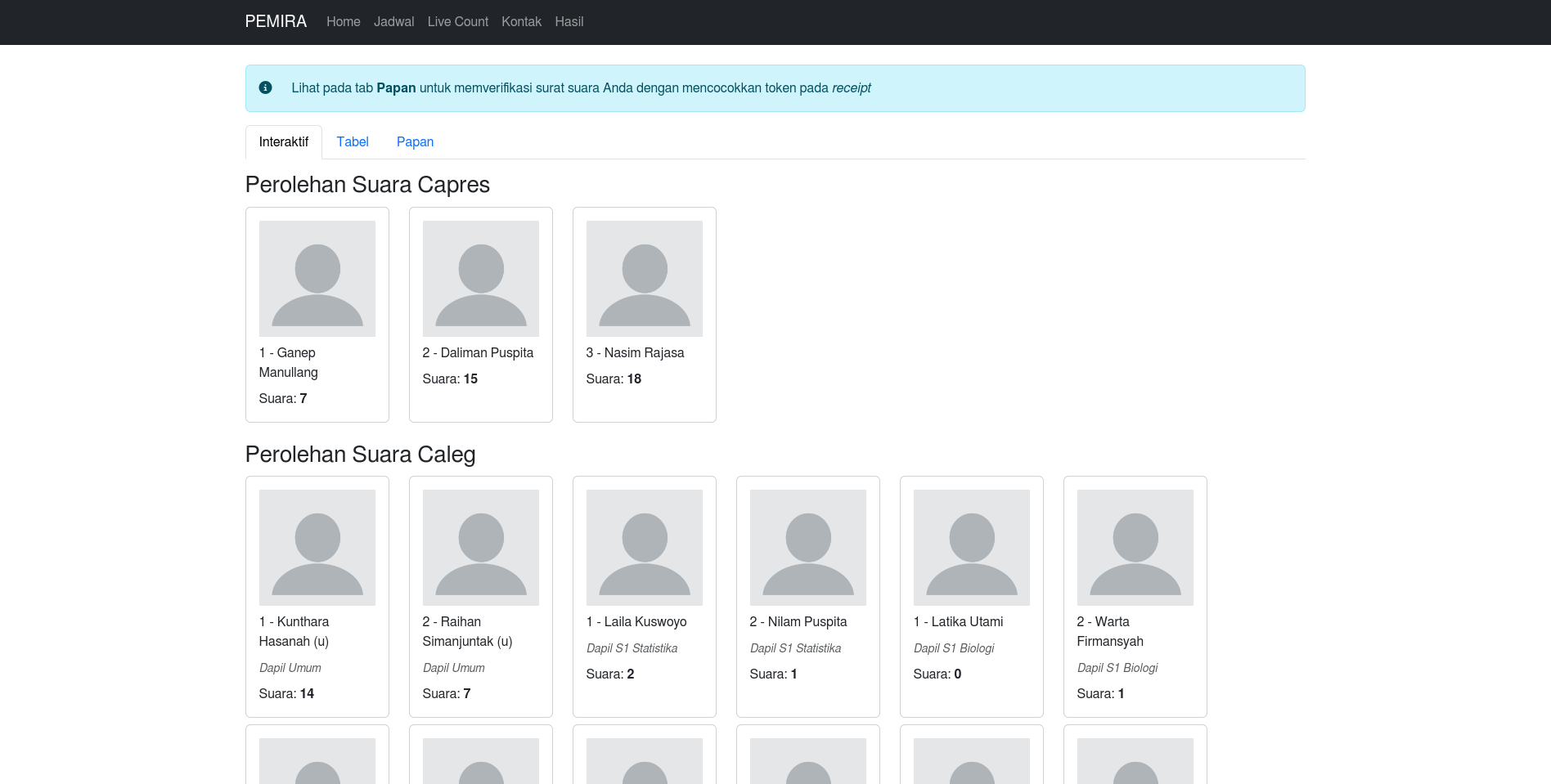
Task: Click Laila Kuswoyo's avatar placeholder
Action: coord(644,548)
